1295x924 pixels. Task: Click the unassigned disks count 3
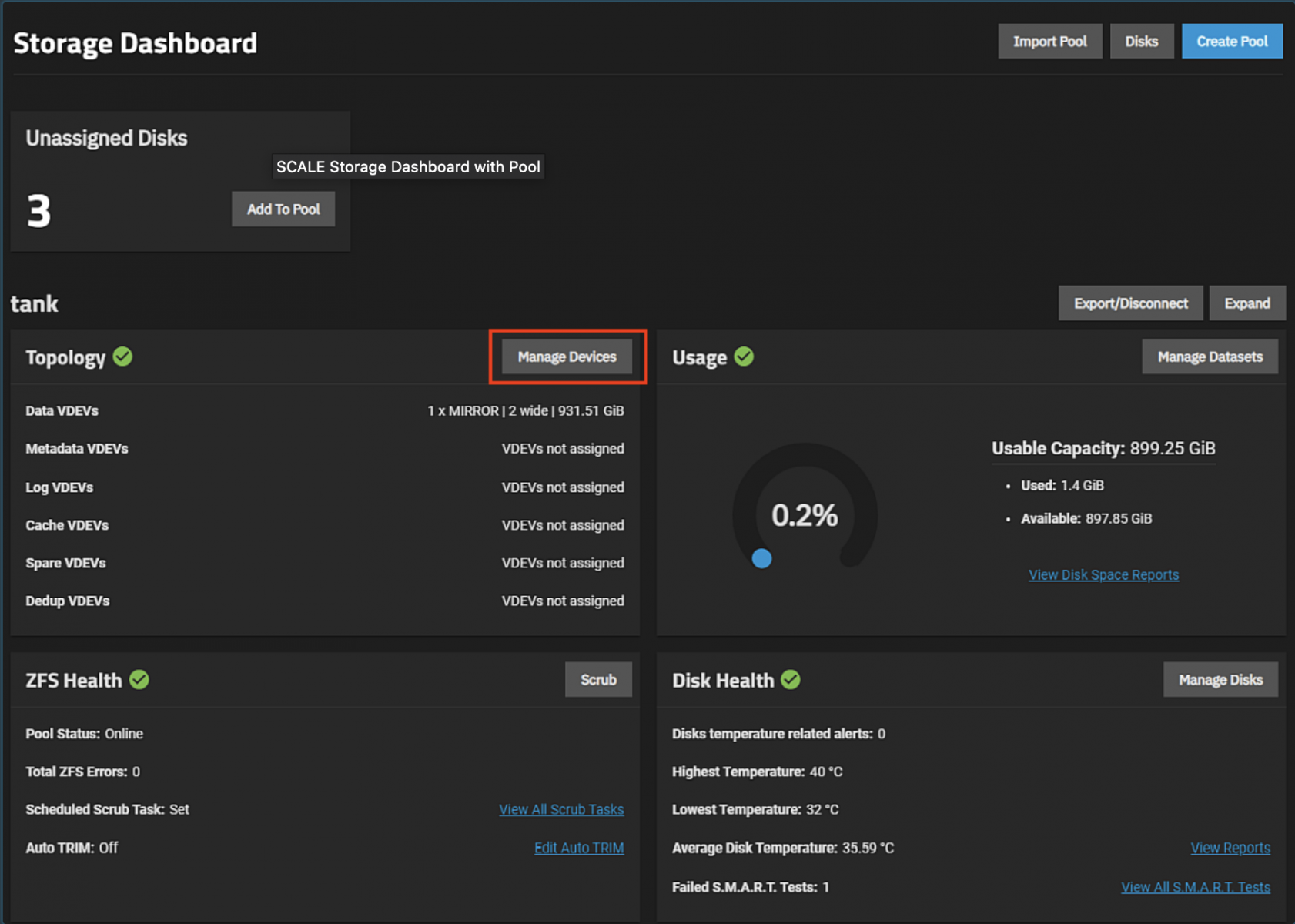click(38, 211)
